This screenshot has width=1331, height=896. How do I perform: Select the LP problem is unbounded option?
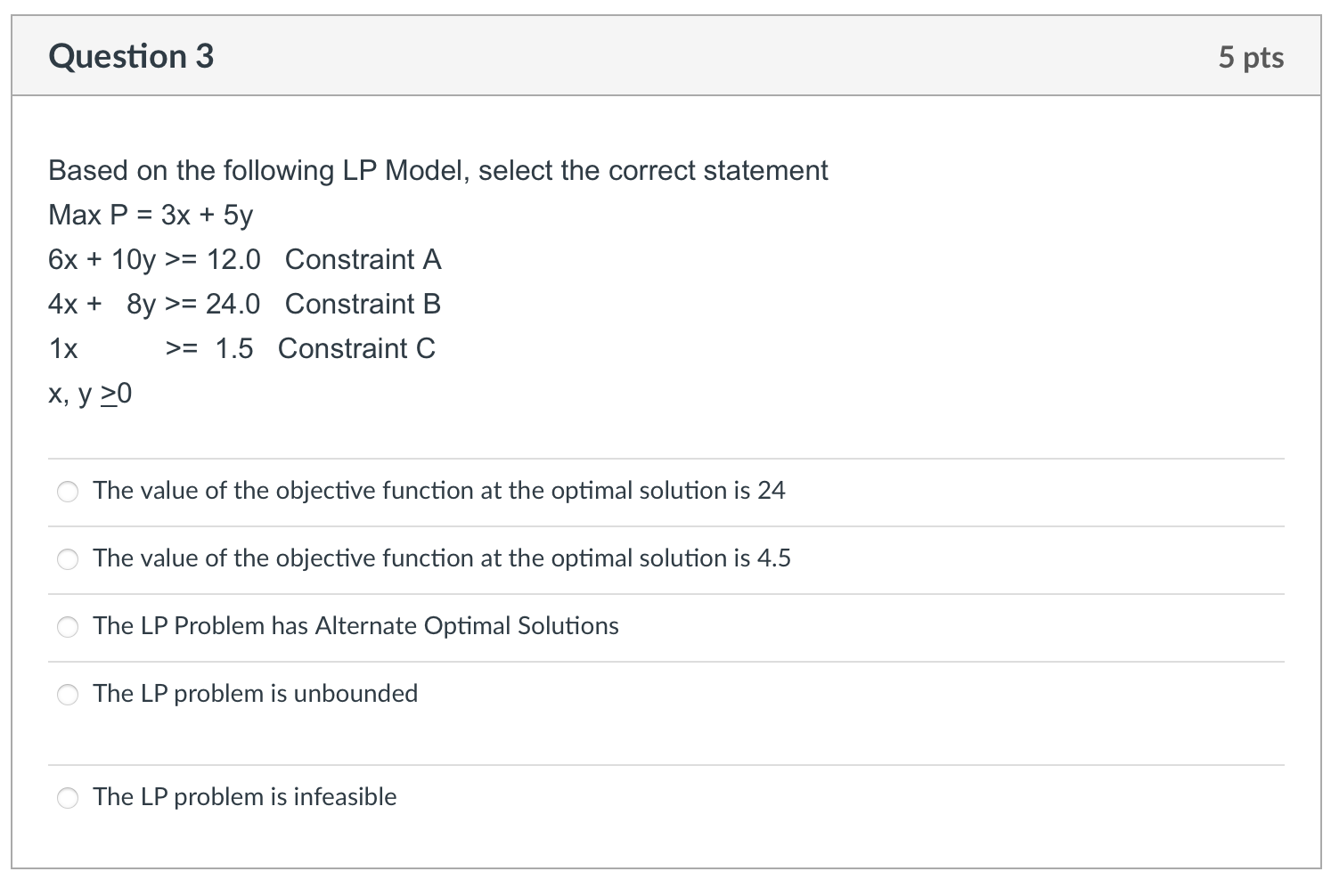(x=68, y=695)
